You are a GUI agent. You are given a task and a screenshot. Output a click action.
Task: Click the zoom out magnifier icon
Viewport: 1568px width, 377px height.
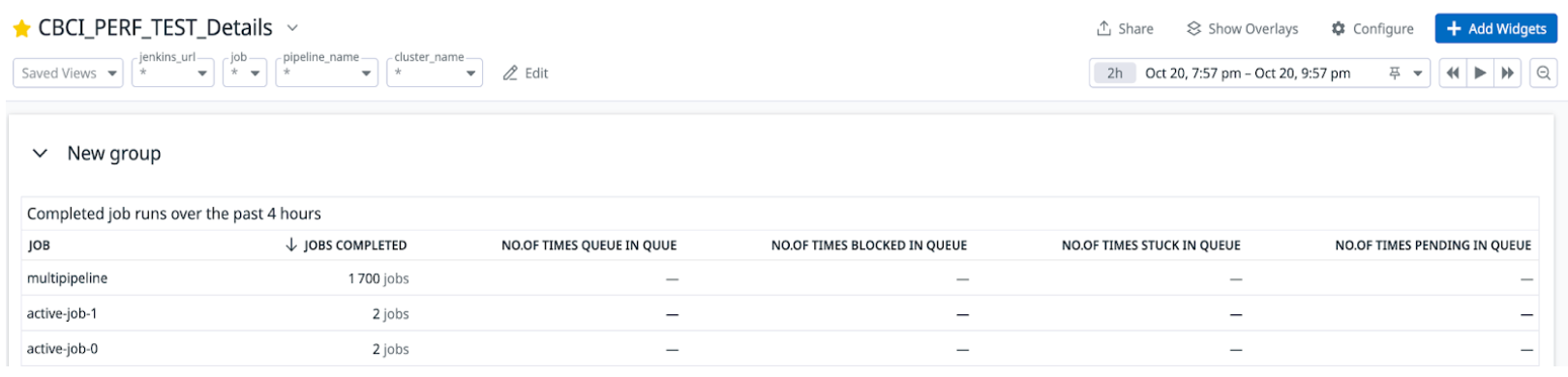(x=1544, y=73)
